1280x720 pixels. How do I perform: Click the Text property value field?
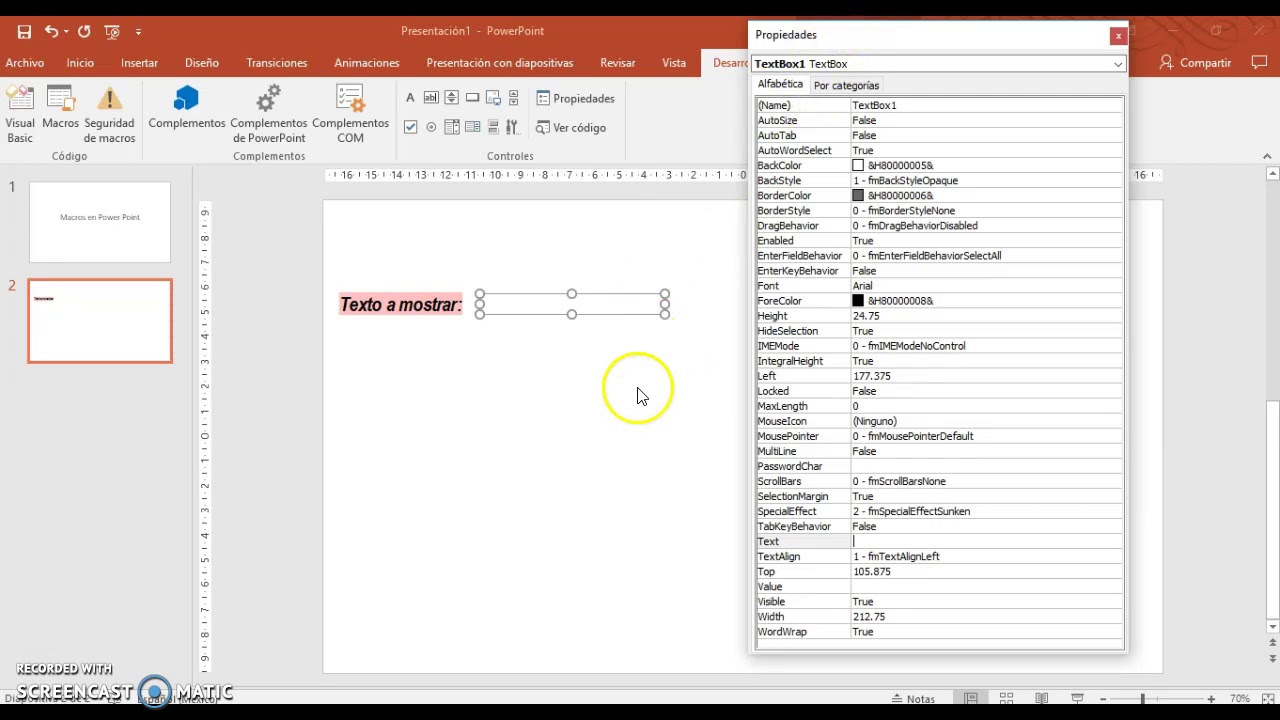[986, 541]
